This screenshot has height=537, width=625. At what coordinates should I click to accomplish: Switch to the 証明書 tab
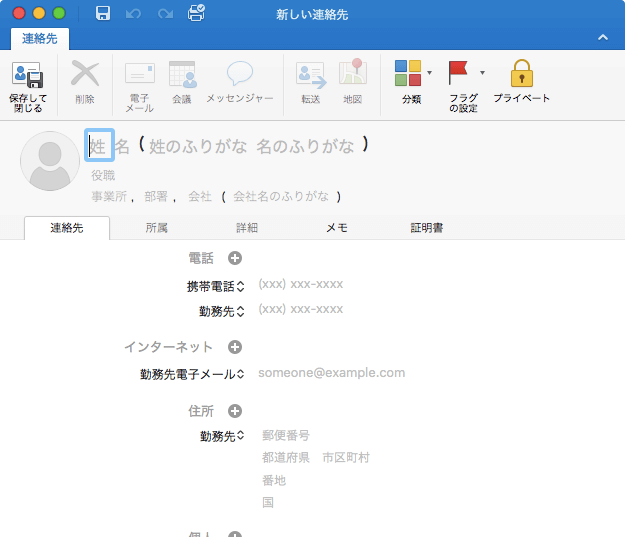426,228
